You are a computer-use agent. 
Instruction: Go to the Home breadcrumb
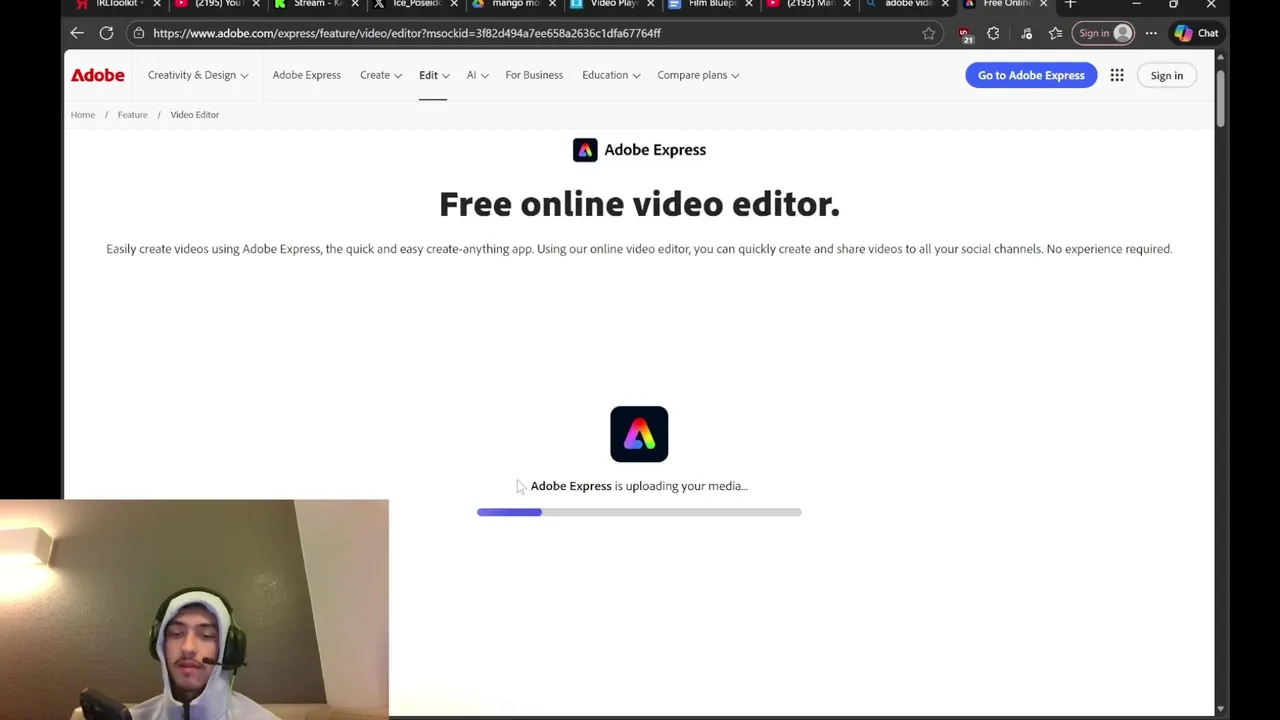click(83, 115)
